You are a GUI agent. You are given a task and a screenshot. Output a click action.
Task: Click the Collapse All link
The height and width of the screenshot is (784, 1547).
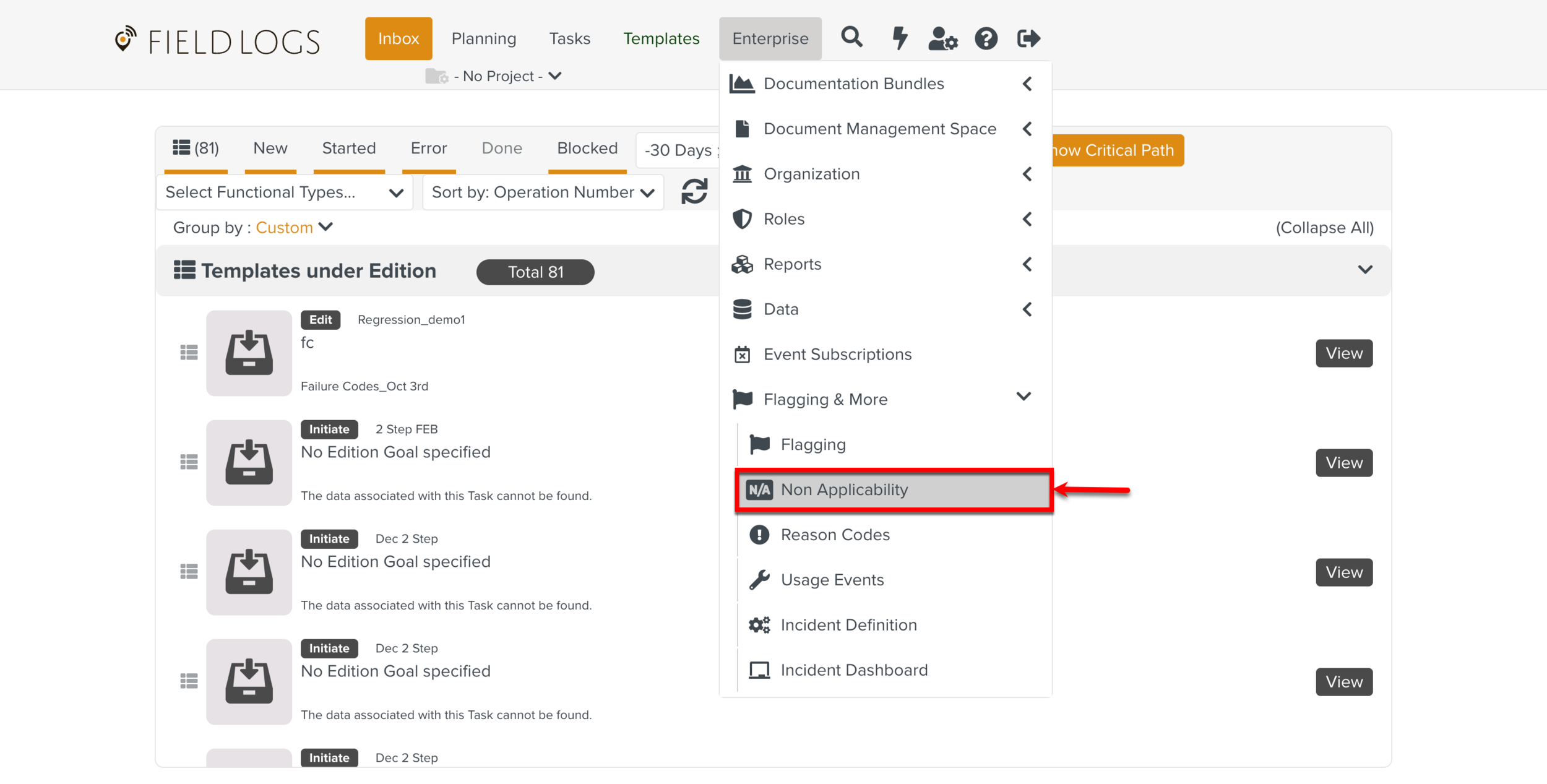pyautogui.click(x=1324, y=228)
